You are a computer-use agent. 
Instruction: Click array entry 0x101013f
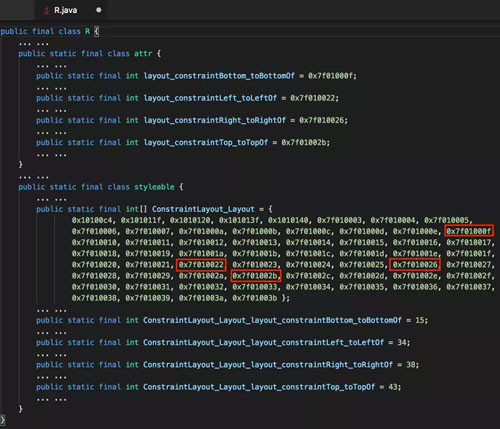239,220
